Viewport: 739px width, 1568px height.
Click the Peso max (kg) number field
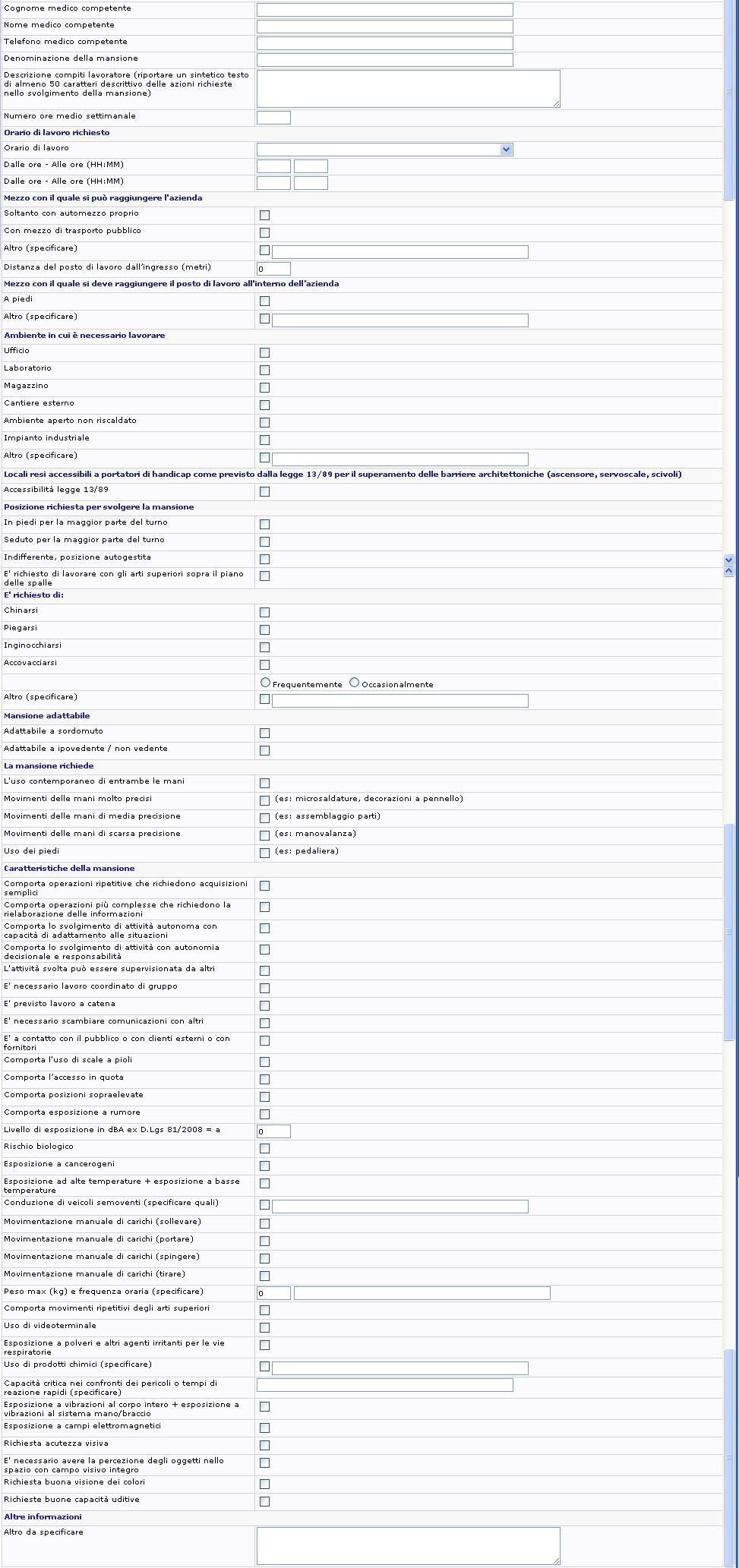[x=273, y=1293]
